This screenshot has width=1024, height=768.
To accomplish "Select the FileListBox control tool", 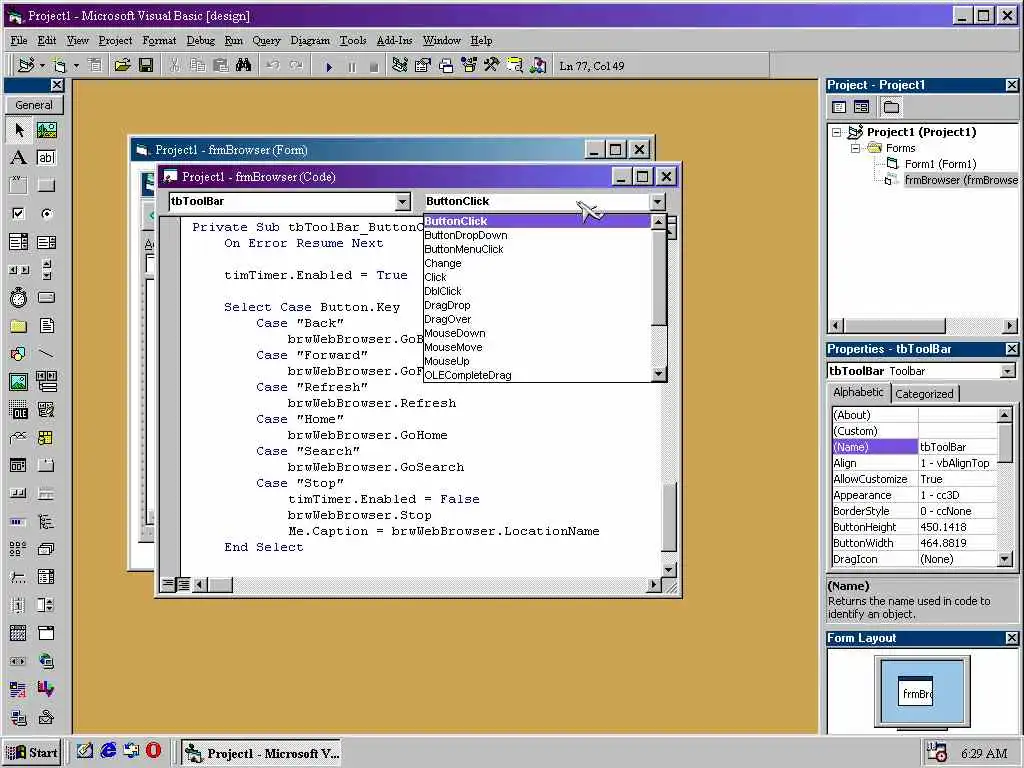I will pyautogui.click(x=46, y=325).
